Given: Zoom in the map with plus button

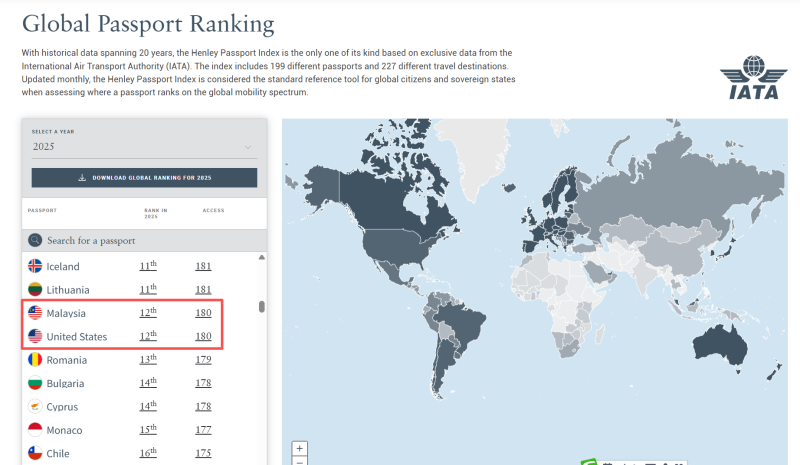Looking at the screenshot, I should coord(300,448).
